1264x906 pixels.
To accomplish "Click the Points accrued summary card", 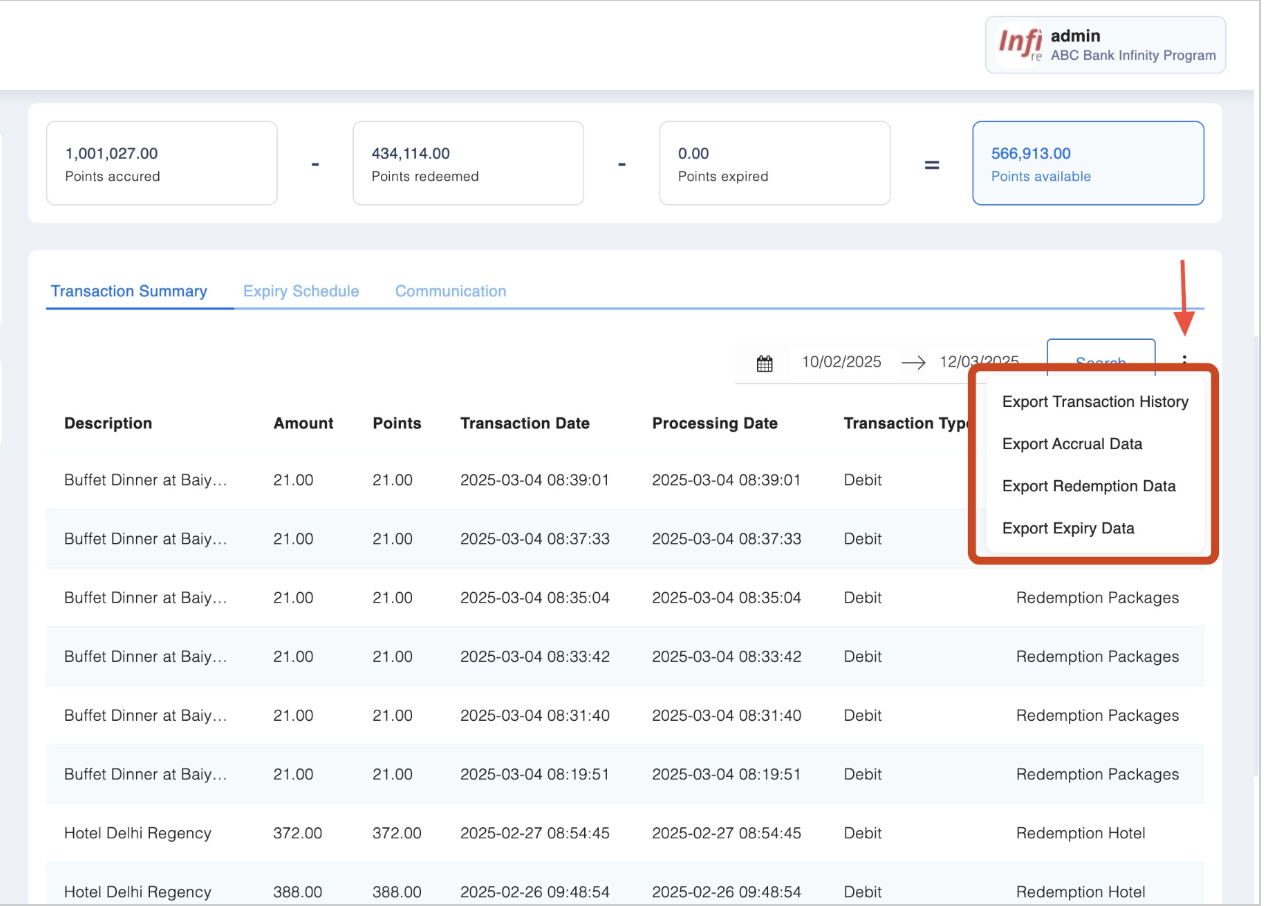I will (x=161, y=164).
